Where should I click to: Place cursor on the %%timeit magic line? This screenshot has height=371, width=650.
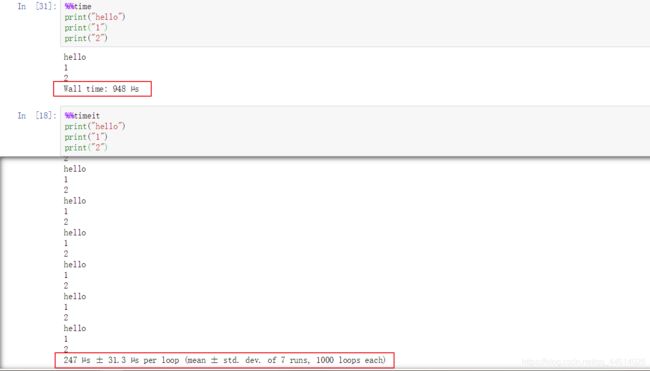(x=82, y=115)
